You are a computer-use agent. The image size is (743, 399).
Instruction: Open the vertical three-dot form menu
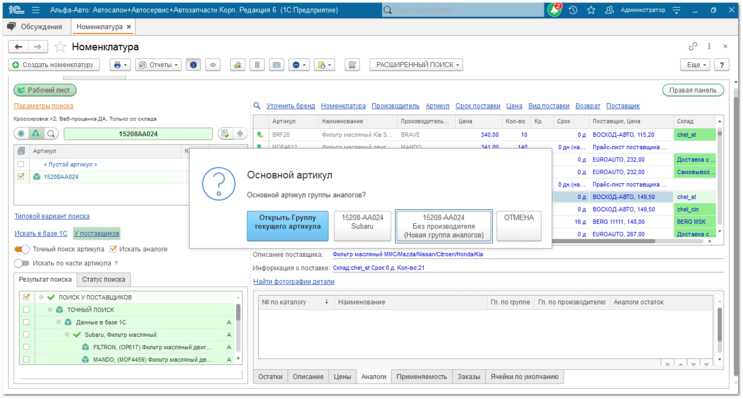(709, 46)
